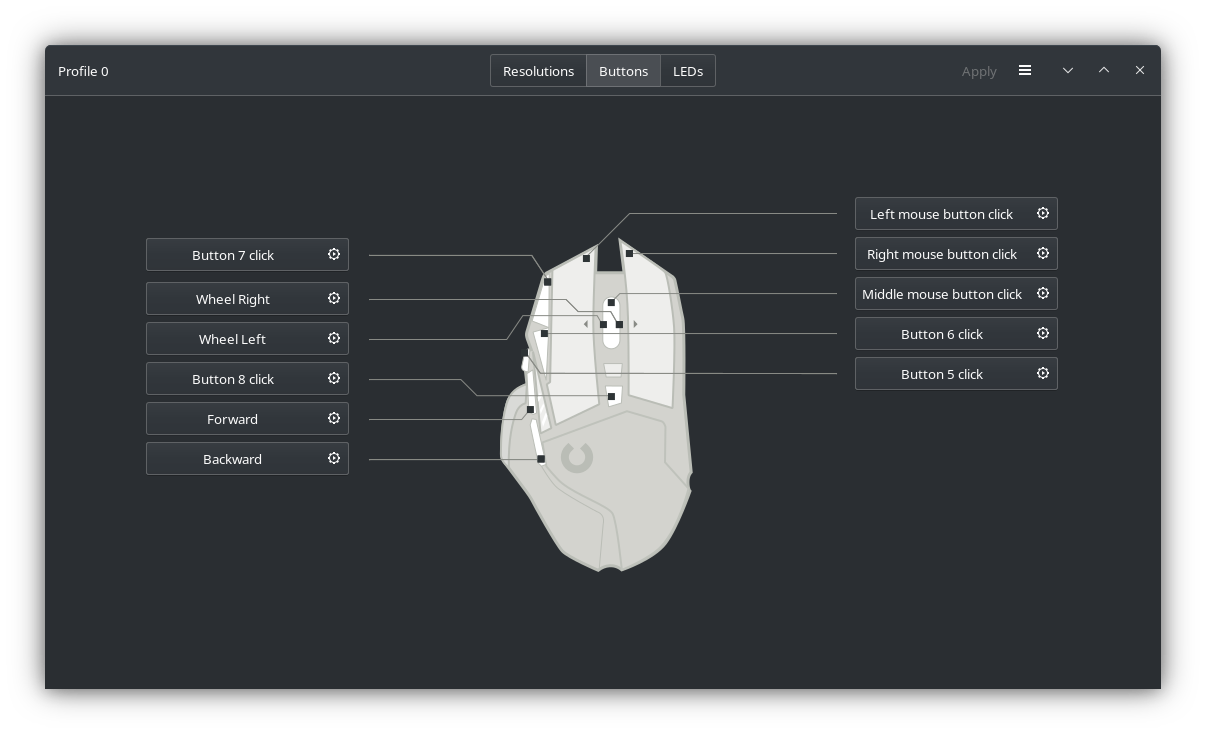Click the Apply button
The image size is (1206, 734).
[x=979, y=71]
